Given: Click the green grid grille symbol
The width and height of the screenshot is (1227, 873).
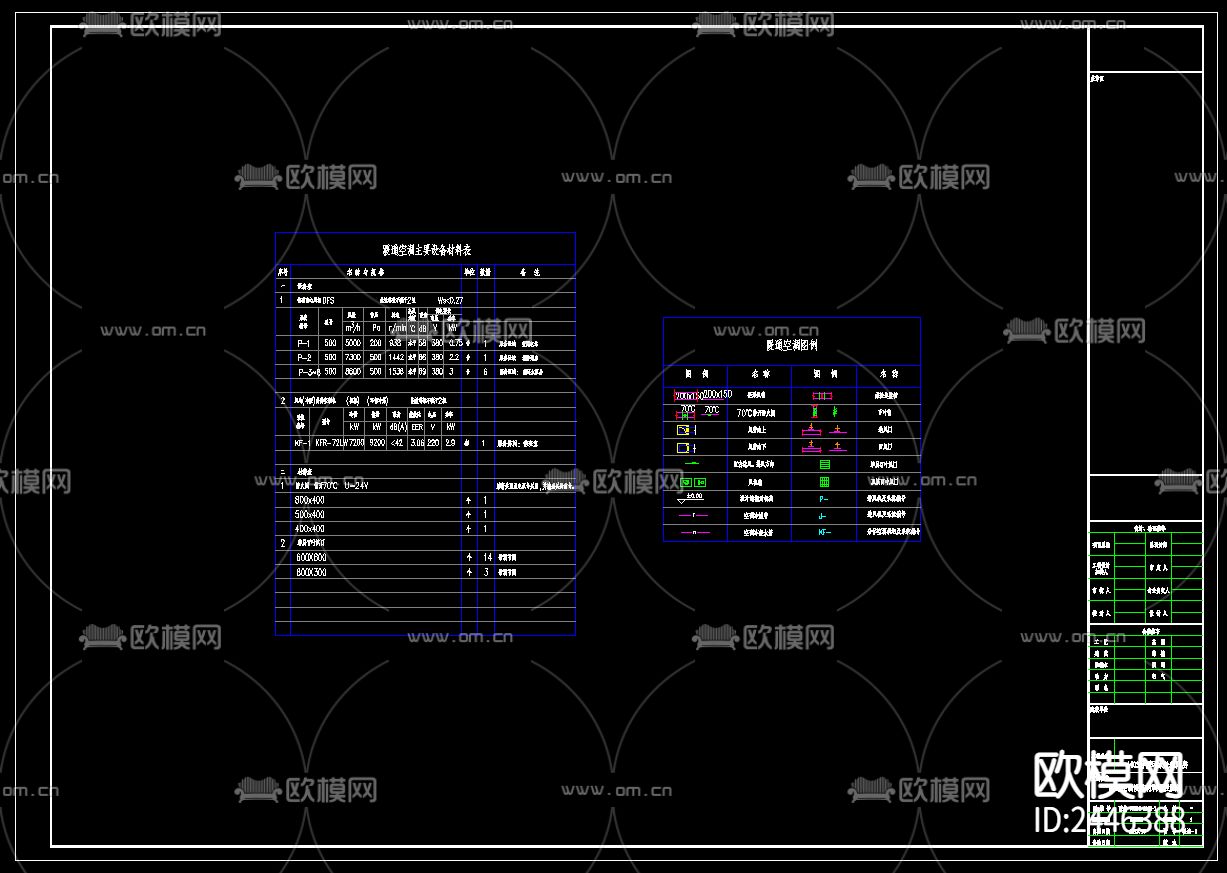Looking at the screenshot, I should coord(825,481).
